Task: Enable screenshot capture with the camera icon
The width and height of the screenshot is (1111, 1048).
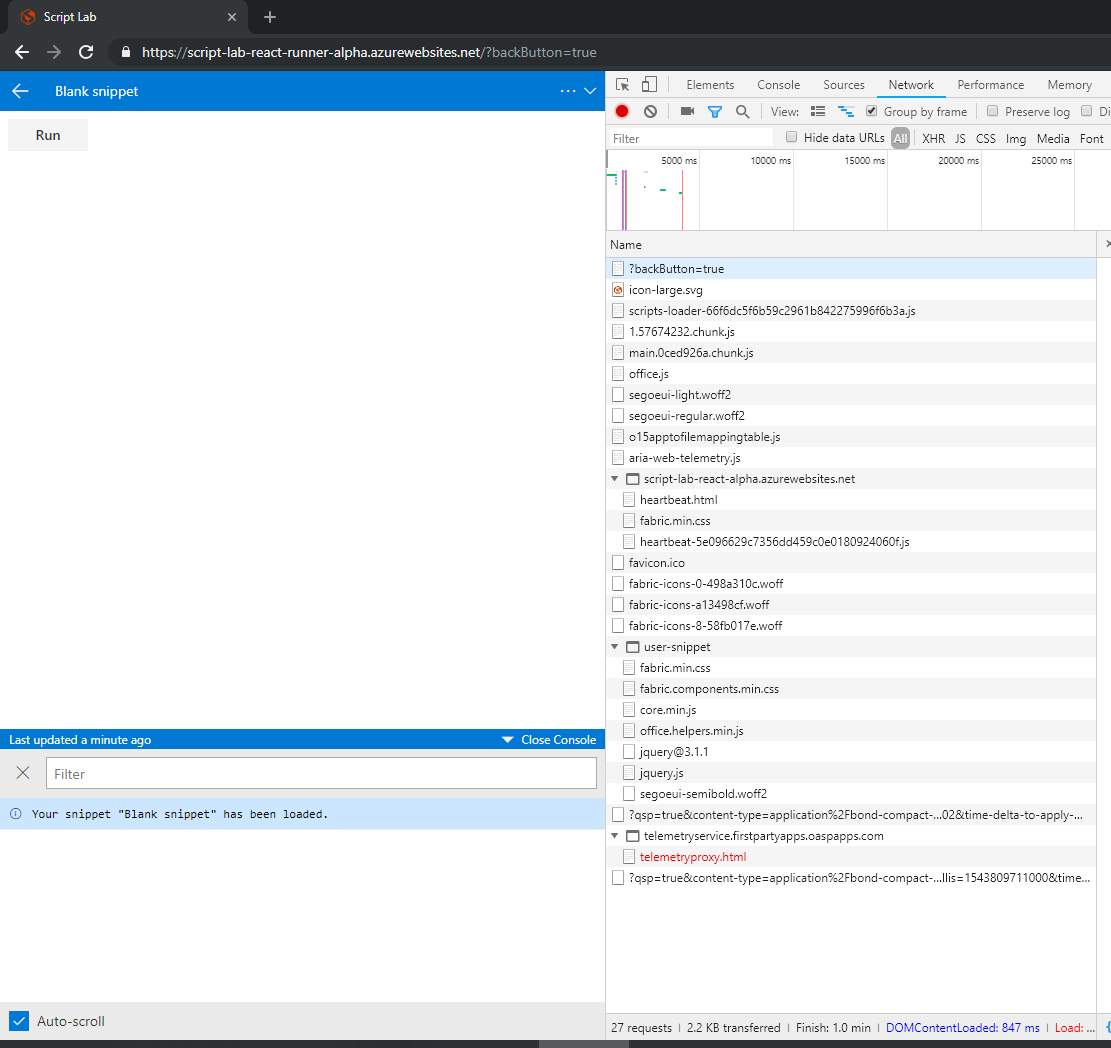Action: pos(686,111)
